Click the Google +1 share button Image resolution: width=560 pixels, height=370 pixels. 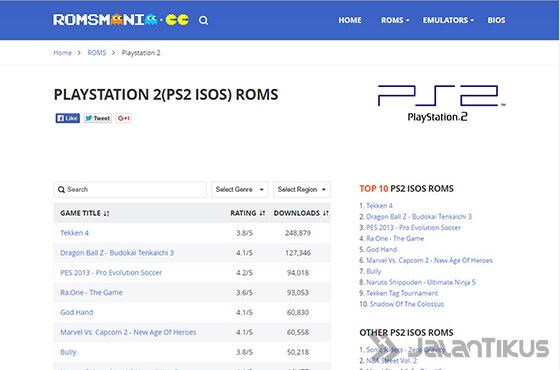pos(124,118)
